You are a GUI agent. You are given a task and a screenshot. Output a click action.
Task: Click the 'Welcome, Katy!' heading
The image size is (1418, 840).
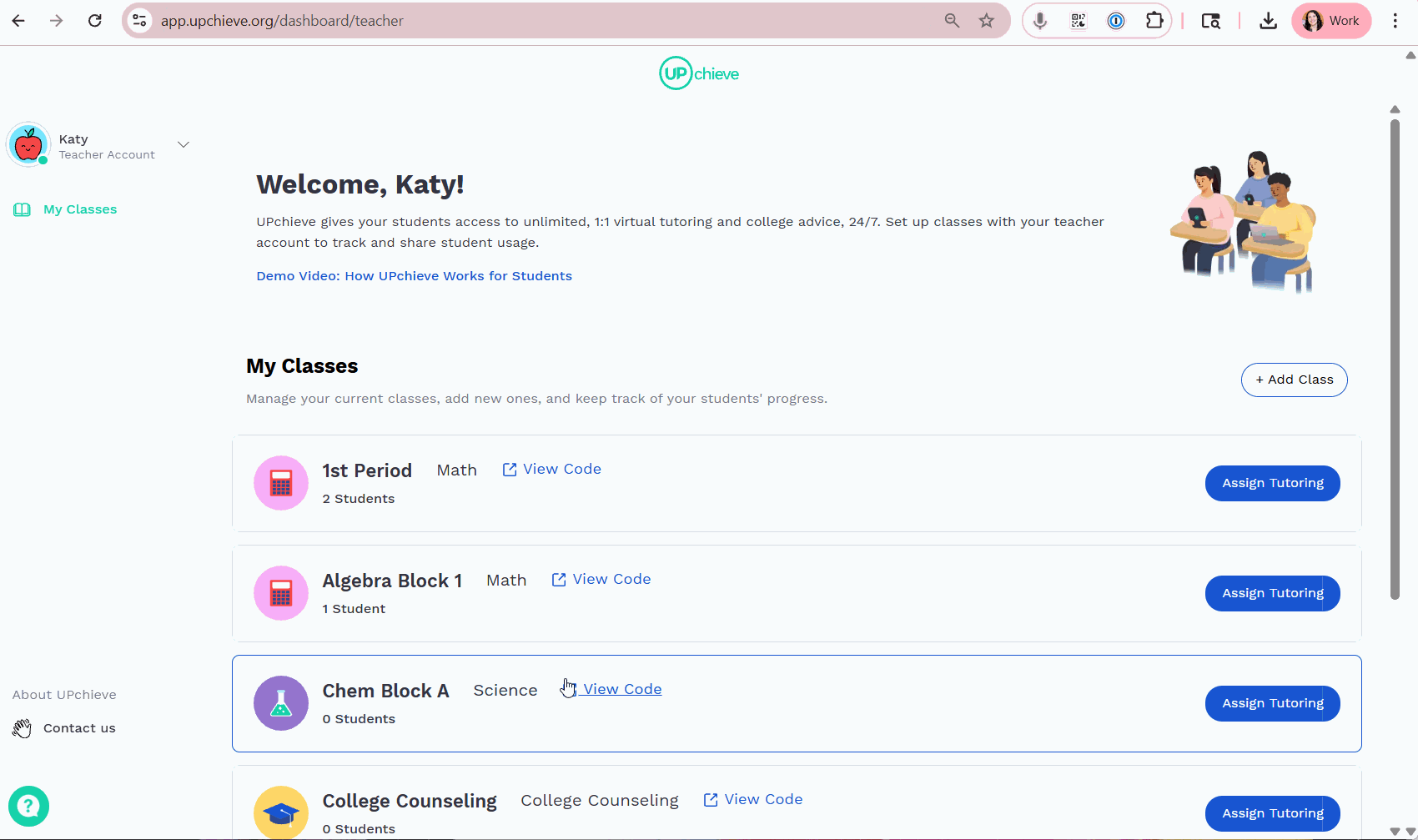[x=360, y=184]
